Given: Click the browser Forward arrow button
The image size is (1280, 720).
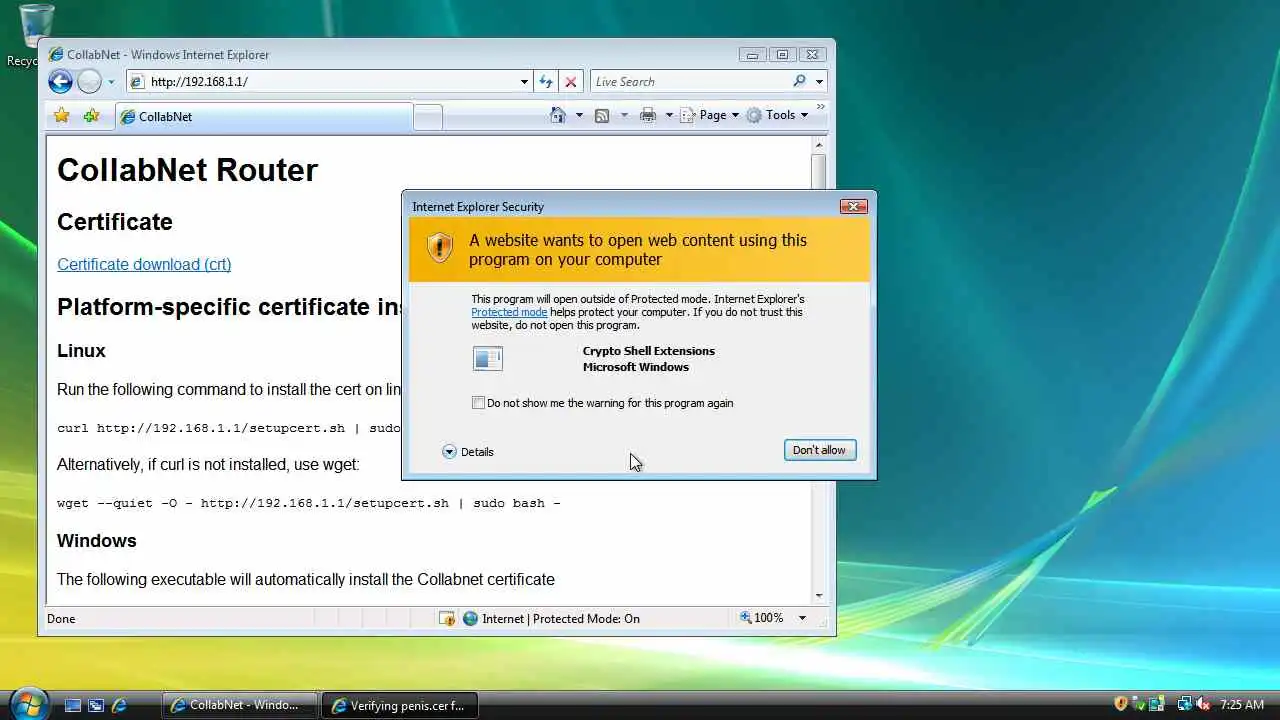Looking at the screenshot, I should coord(89,82).
